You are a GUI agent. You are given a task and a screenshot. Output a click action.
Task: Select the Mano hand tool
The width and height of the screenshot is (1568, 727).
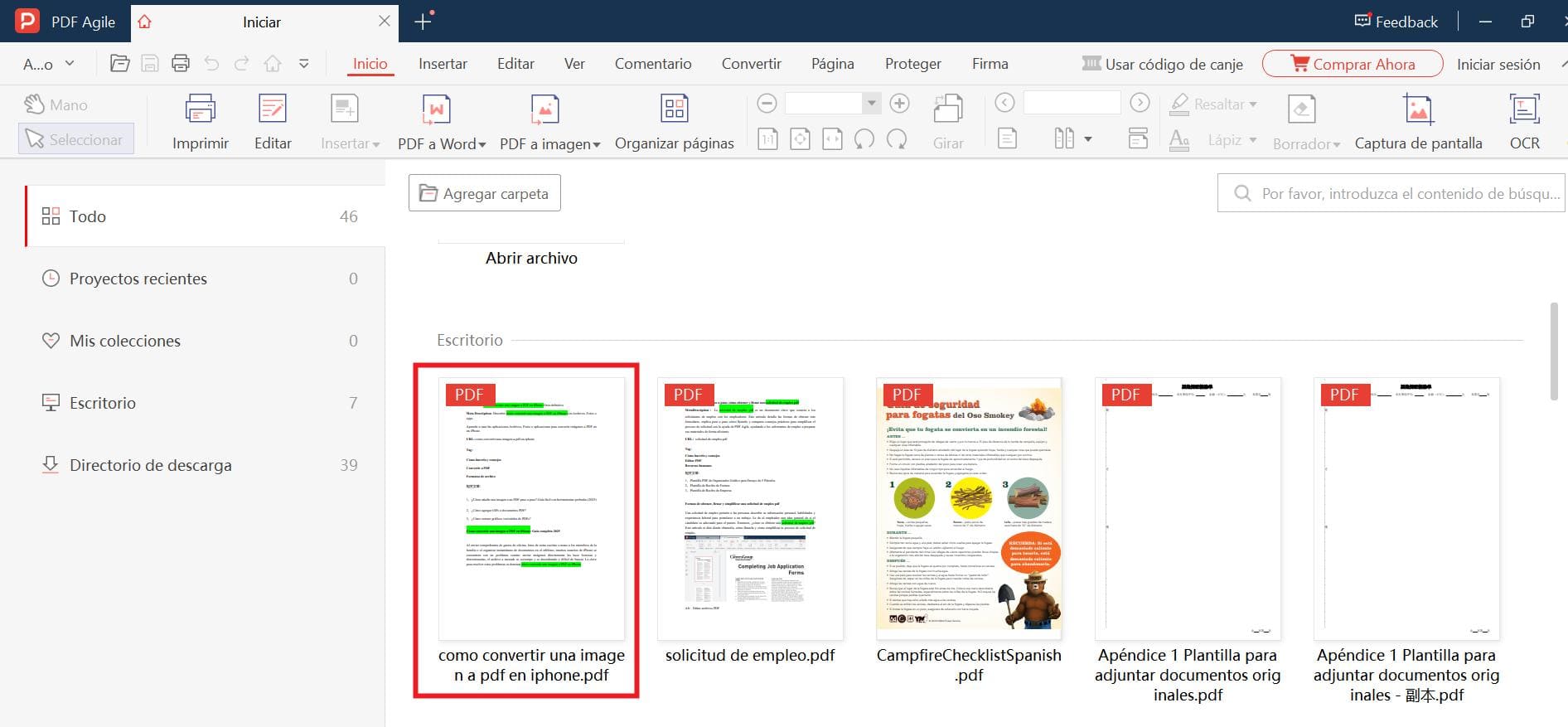[56, 104]
